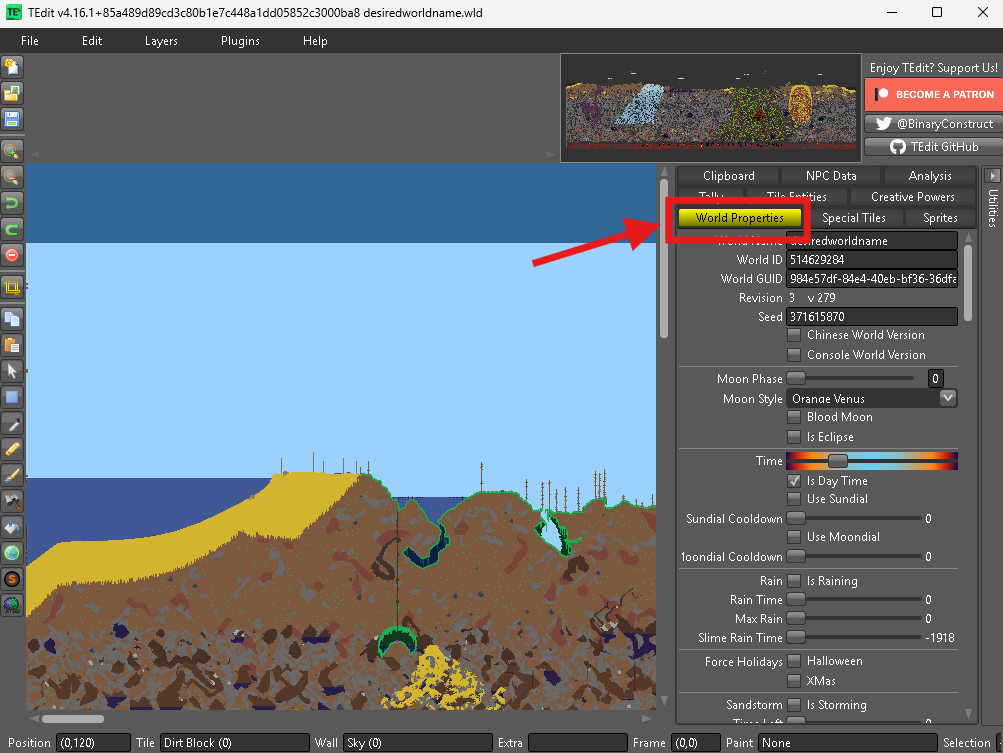Select the World Properties tab
Screen dimensions: 1003x753
click(x=739, y=218)
